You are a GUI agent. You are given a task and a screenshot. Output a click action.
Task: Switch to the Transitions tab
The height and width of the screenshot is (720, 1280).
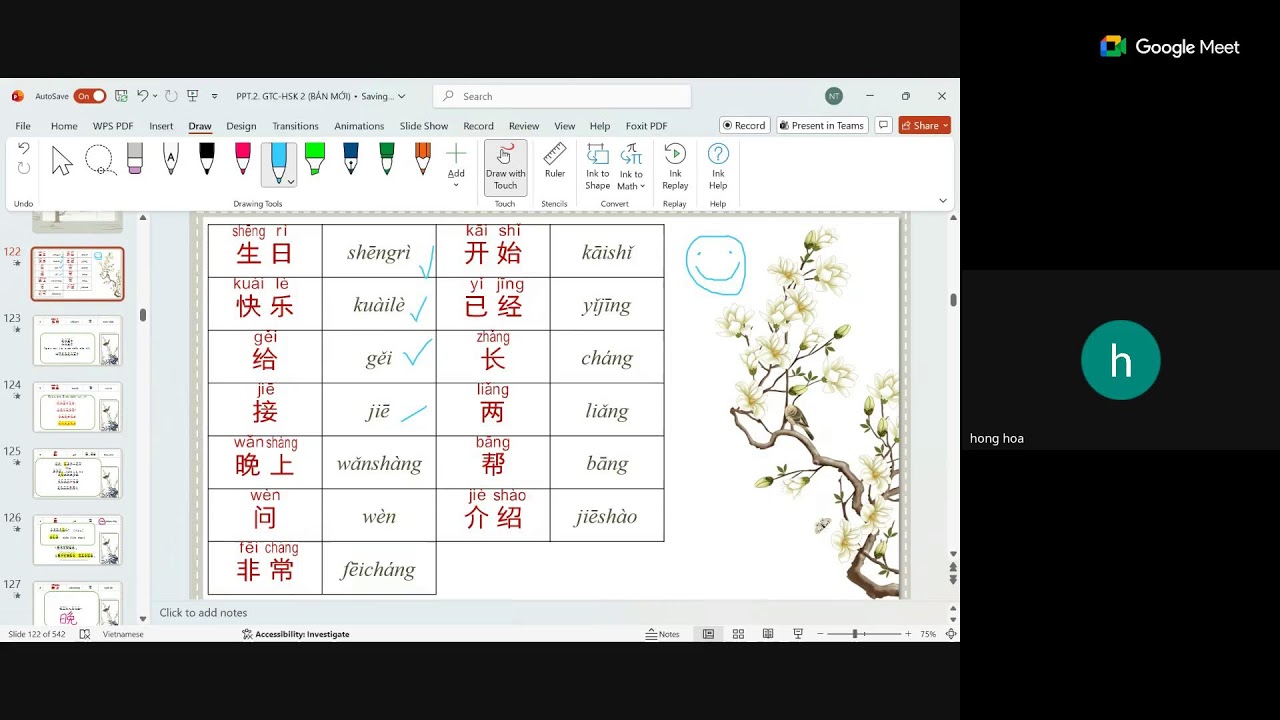pyautogui.click(x=295, y=126)
